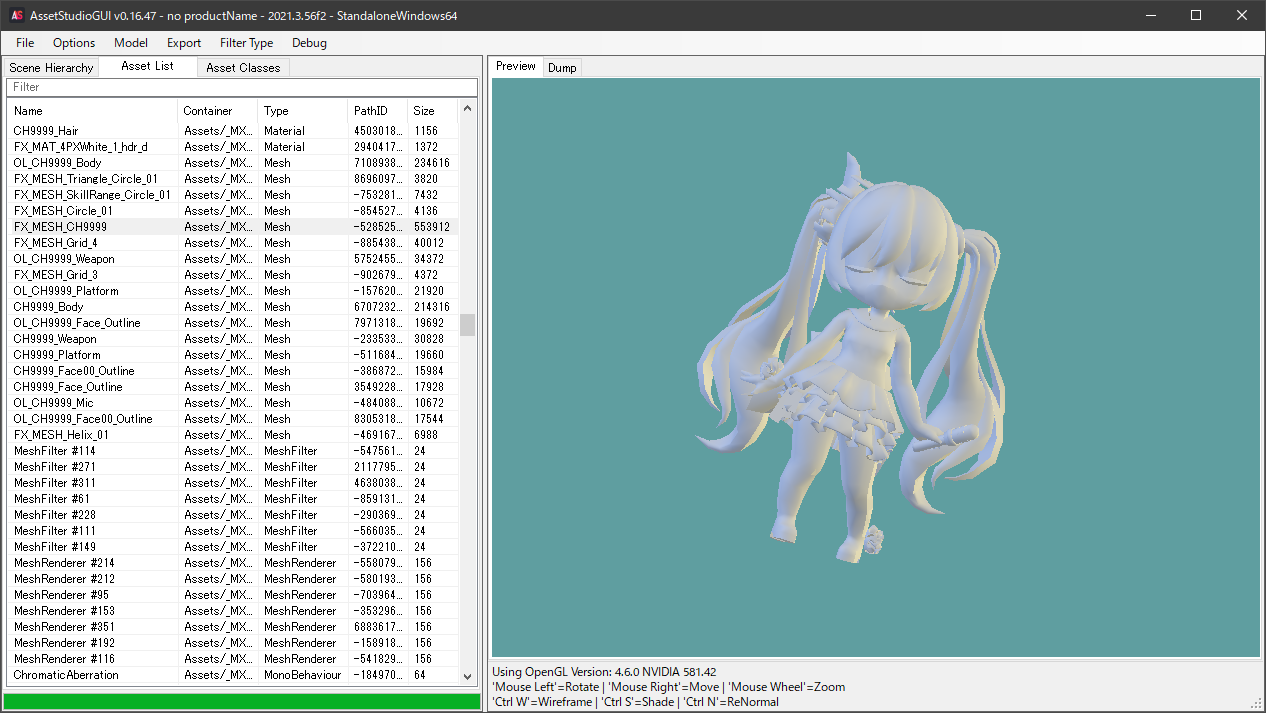The width and height of the screenshot is (1266, 713).
Task: Open the Filter Type menu
Action: click(246, 43)
